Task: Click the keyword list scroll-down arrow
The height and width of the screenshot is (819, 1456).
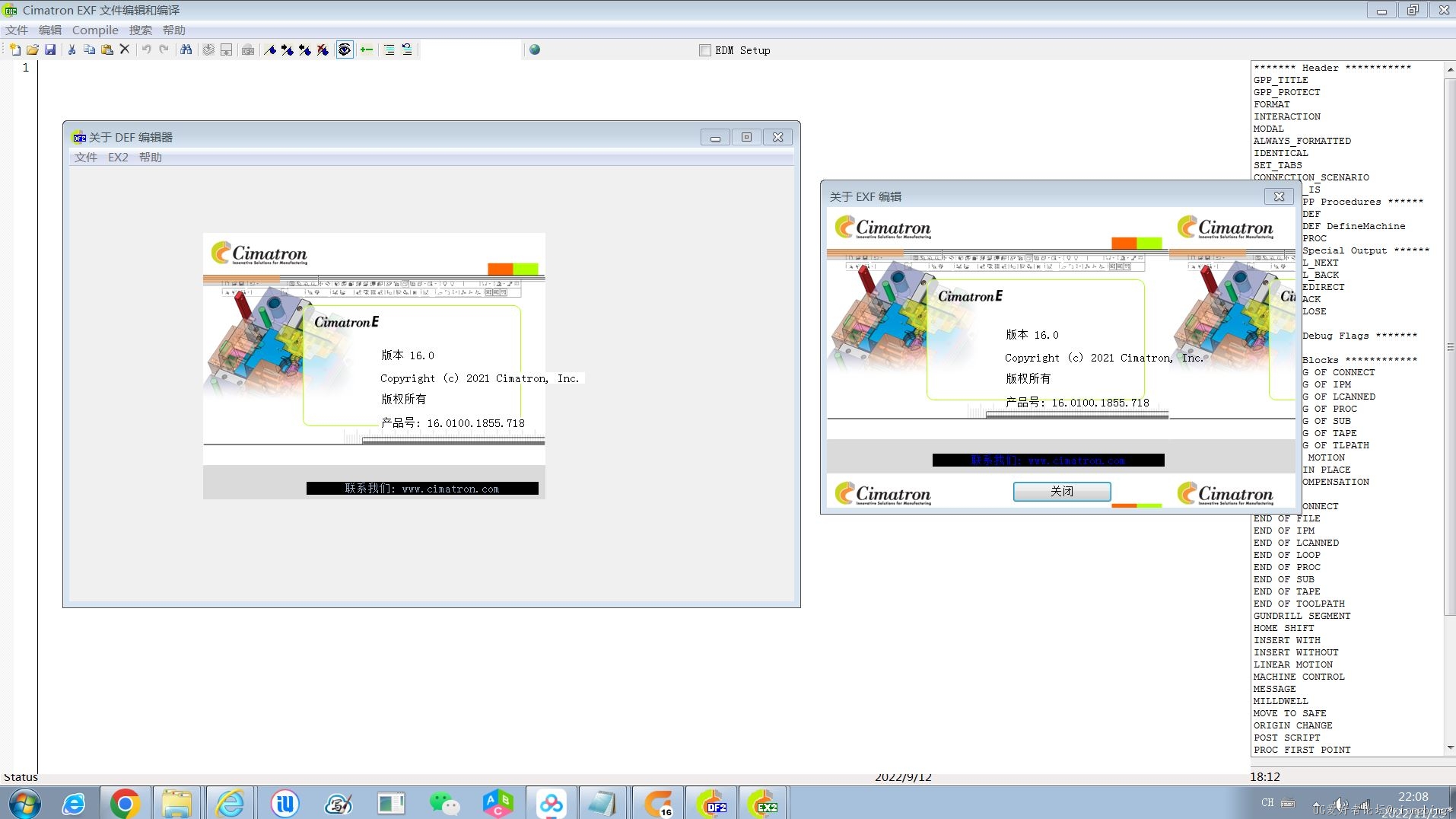Action: pos(1450,748)
